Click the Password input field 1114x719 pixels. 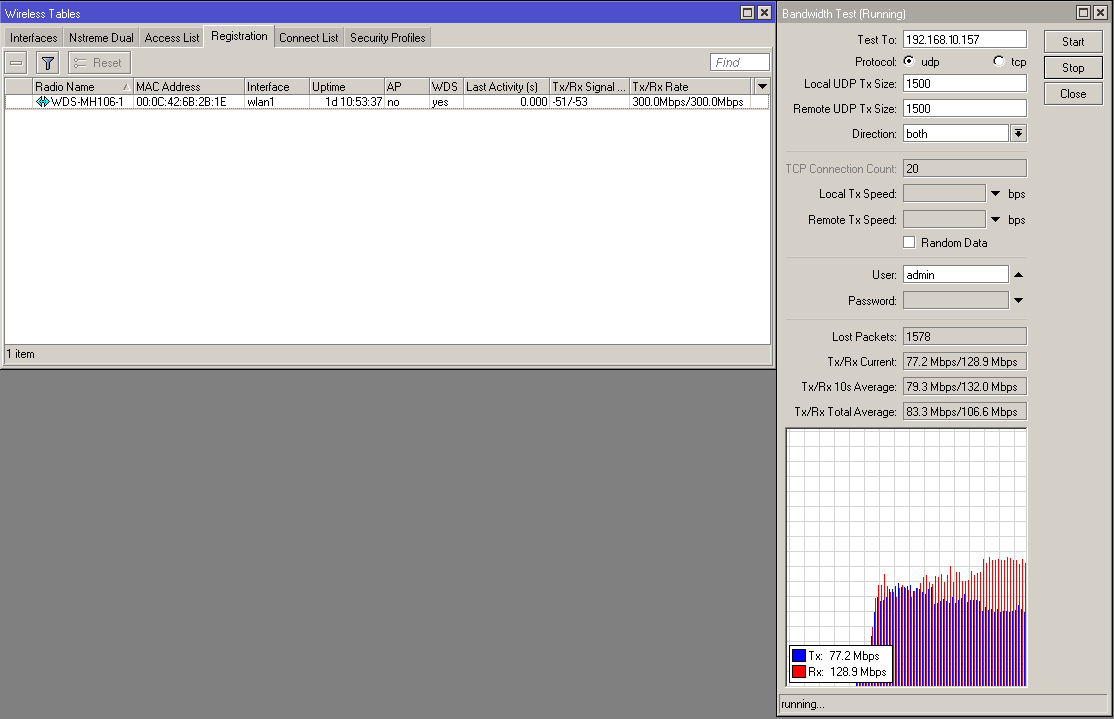pos(956,301)
